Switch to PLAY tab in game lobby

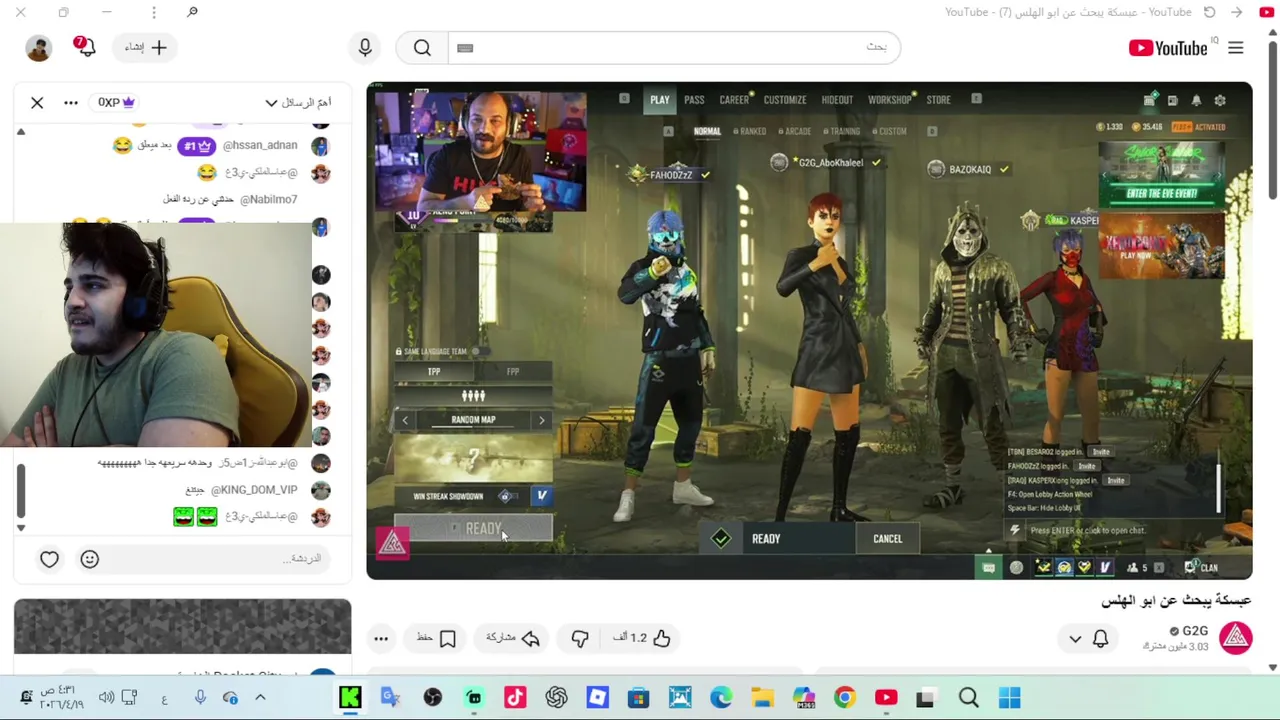[660, 100]
